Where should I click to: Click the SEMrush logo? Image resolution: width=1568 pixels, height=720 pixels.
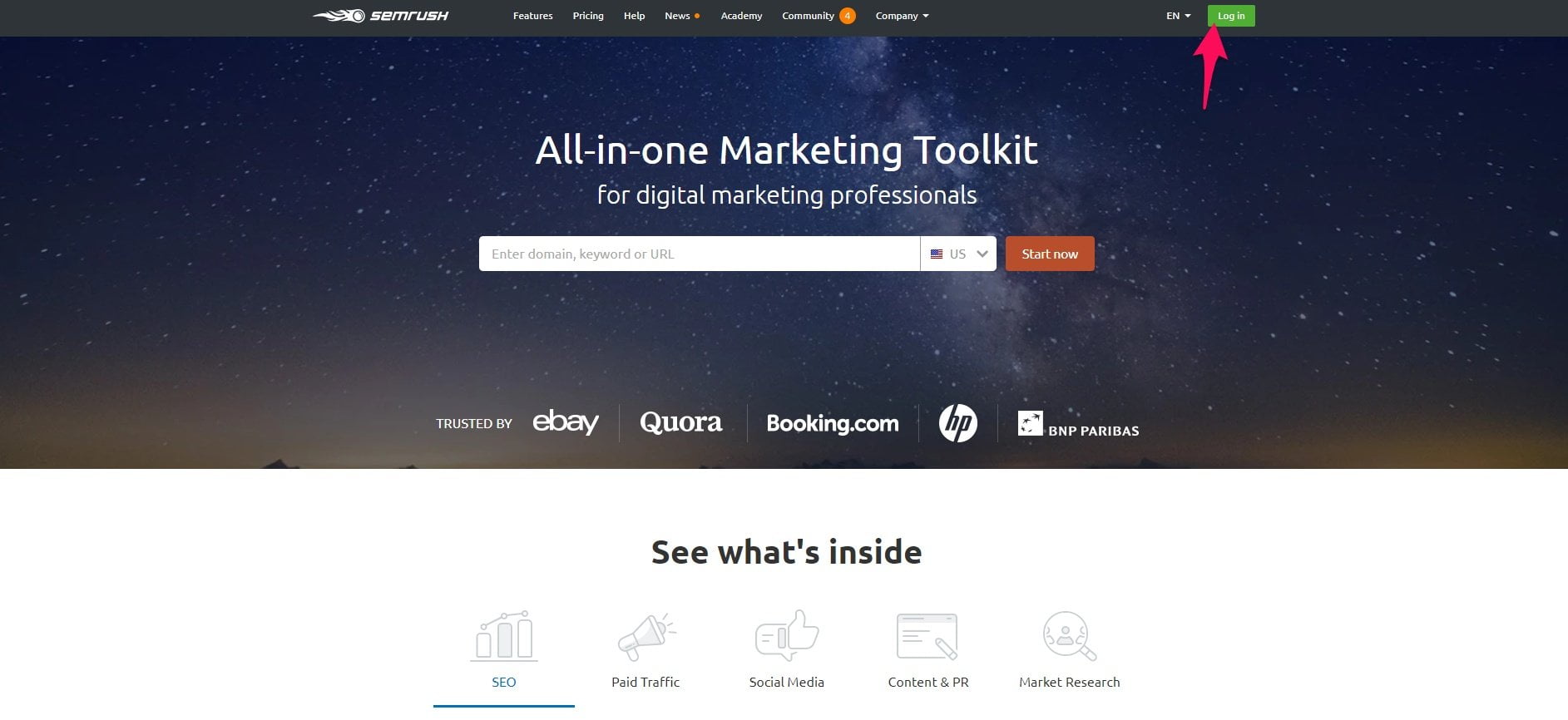point(380,16)
